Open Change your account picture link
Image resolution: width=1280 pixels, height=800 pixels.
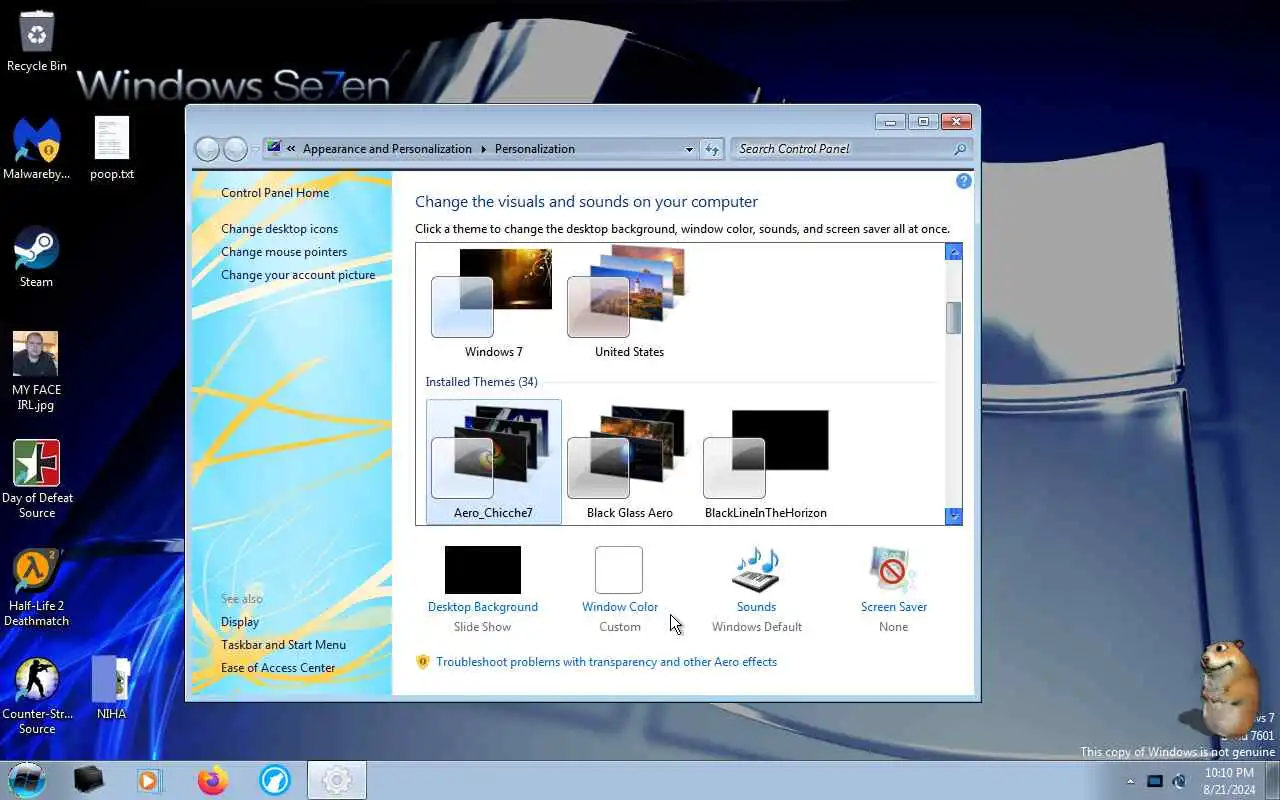298,275
